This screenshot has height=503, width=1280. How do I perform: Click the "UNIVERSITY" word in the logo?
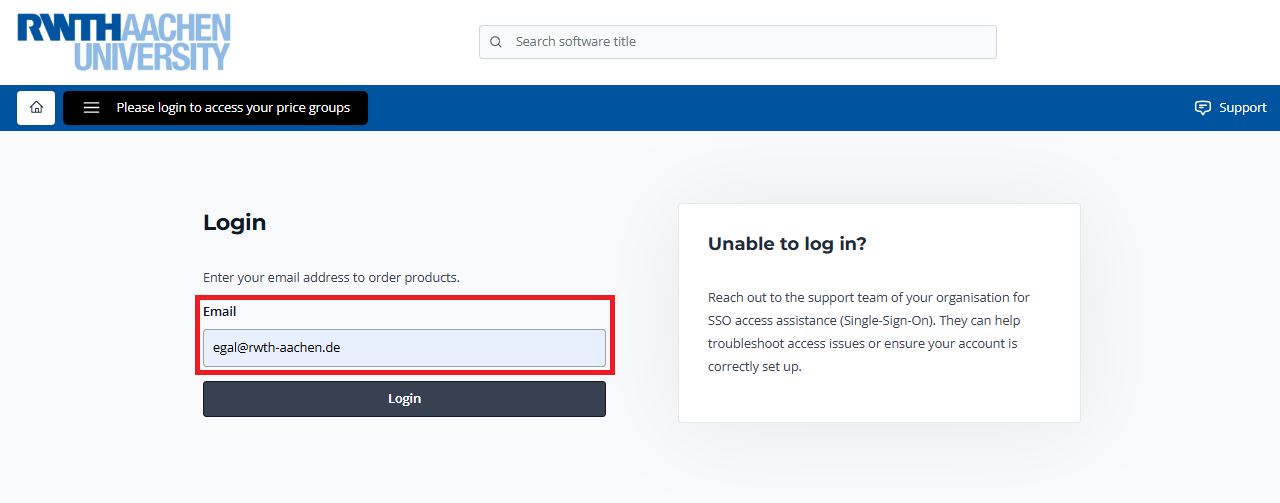152,56
